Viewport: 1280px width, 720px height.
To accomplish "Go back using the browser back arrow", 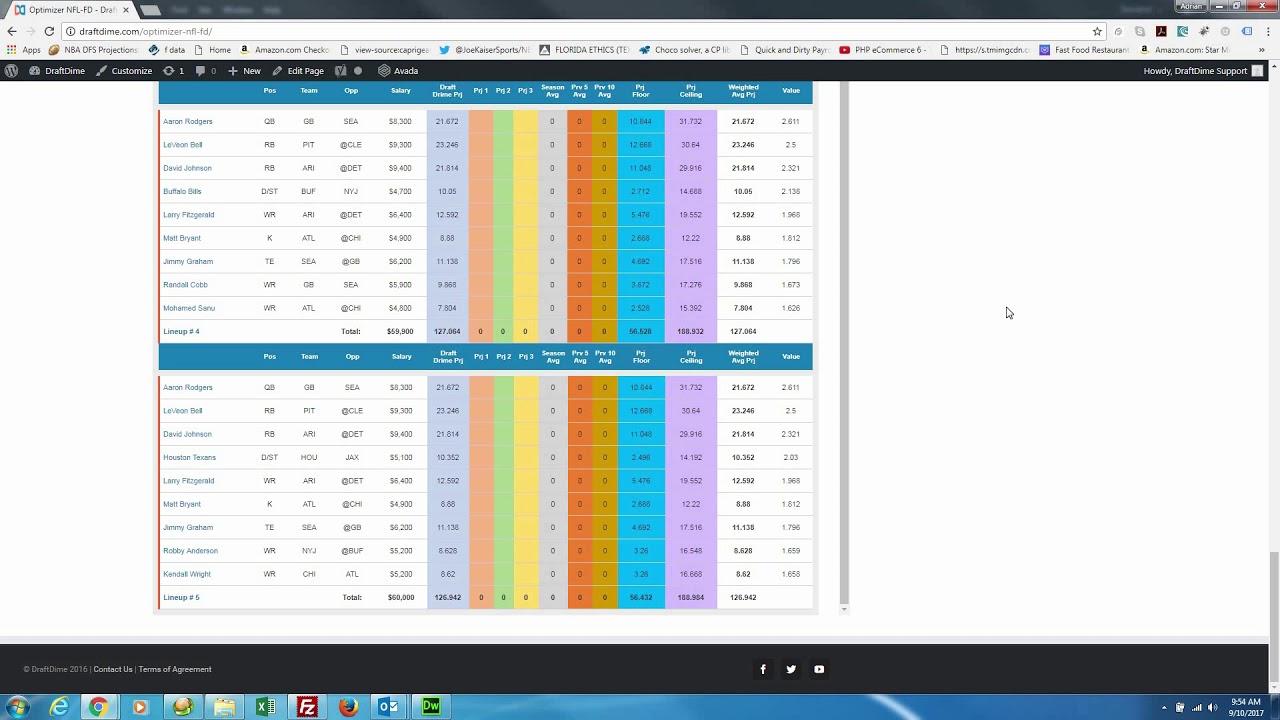I will tap(12, 31).
